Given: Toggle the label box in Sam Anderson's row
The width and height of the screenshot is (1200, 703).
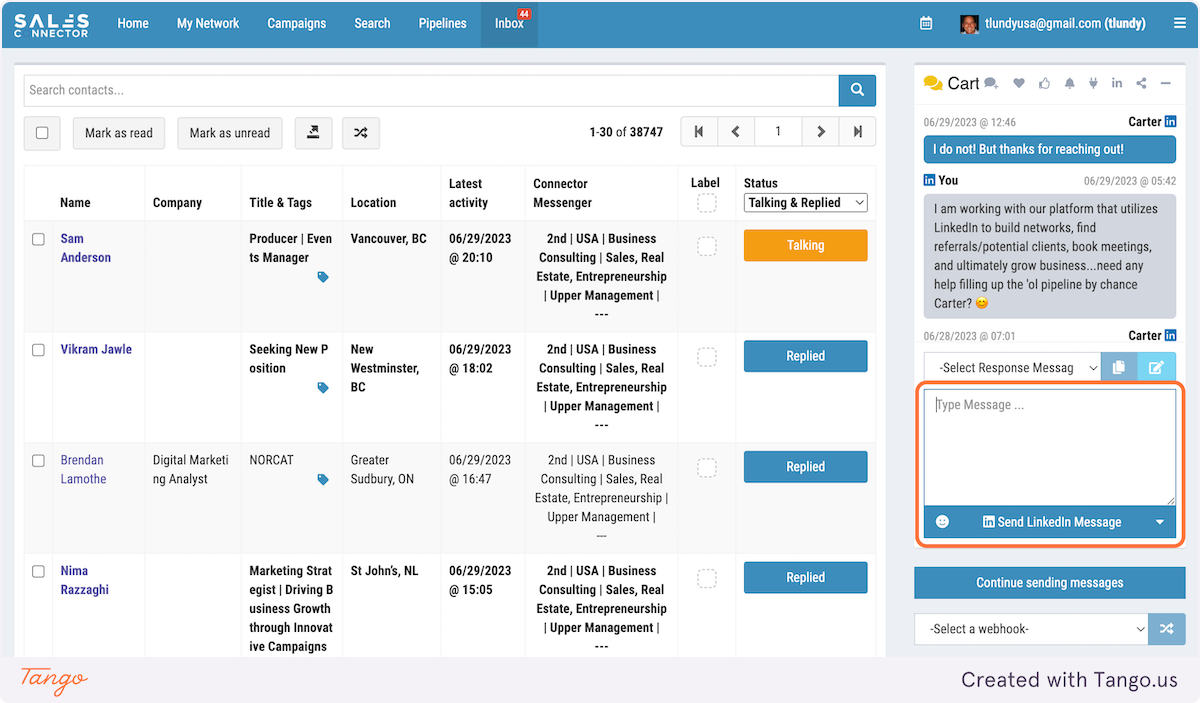Looking at the screenshot, I should pyautogui.click(x=706, y=246).
